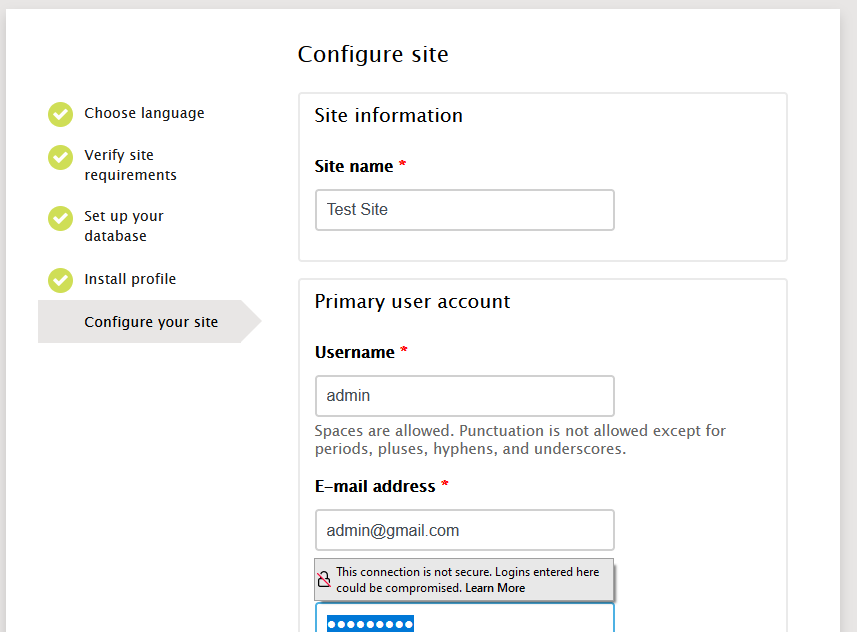Select the E-mail address input field
The height and width of the screenshot is (632, 857).
464,530
